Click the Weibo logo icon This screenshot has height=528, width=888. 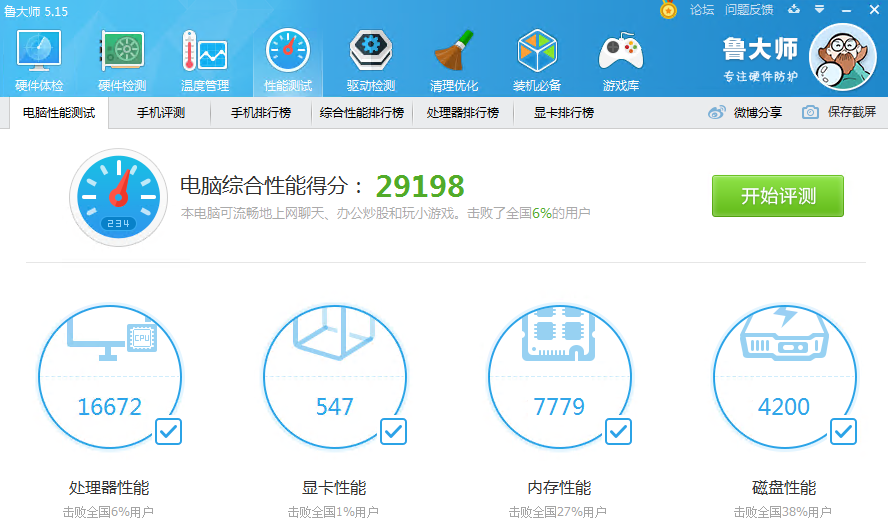coord(716,112)
